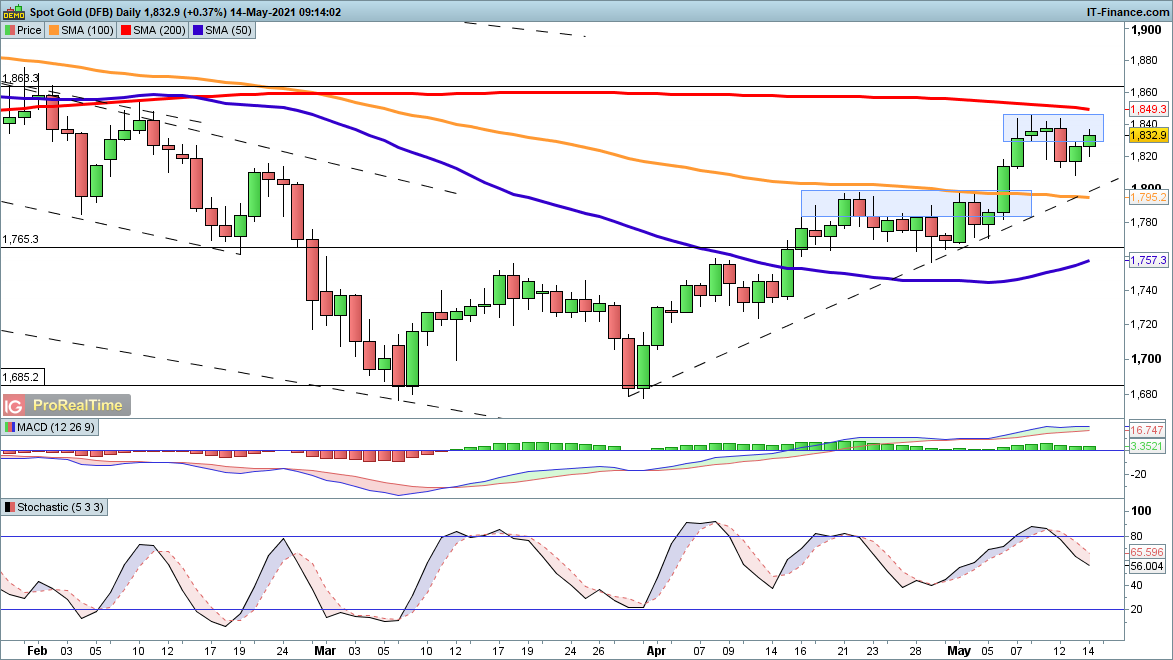This screenshot has height=660, width=1173.
Task: Click the IG logo in the watermark
Action: (14, 405)
